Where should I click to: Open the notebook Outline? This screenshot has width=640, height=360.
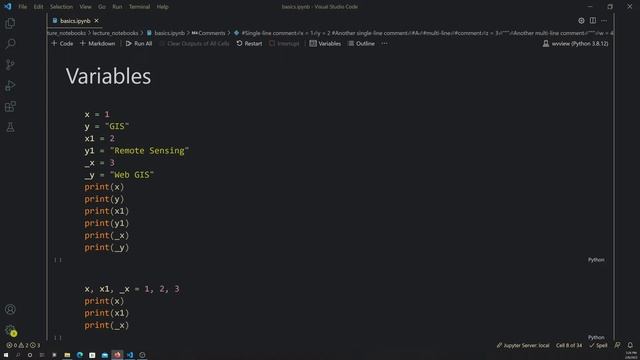tap(361, 43)
